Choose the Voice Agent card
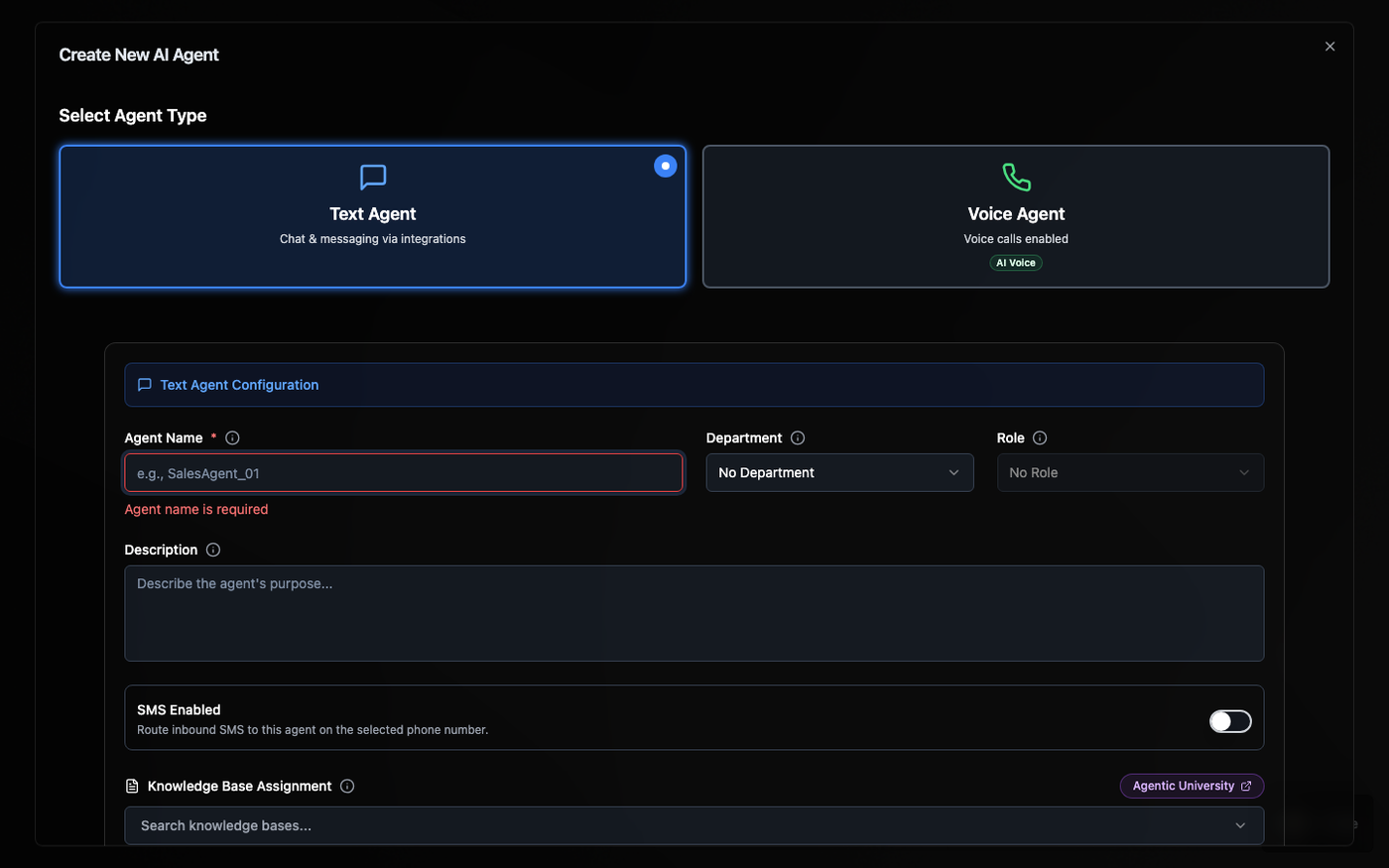The height and width of the screenshot is (868, 1389). coord(1016,216)
